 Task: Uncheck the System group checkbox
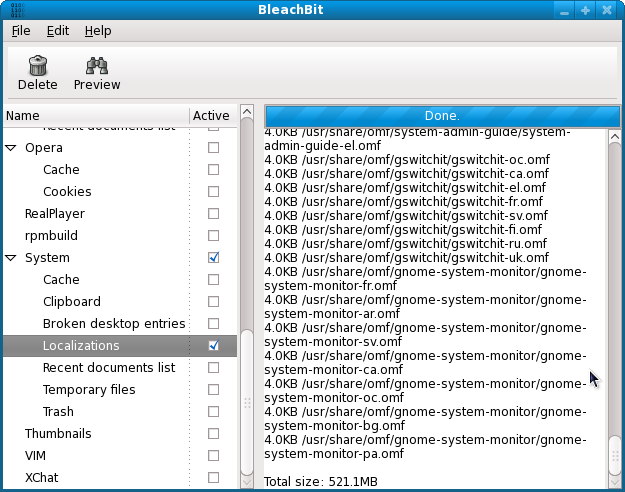(214, 258)
